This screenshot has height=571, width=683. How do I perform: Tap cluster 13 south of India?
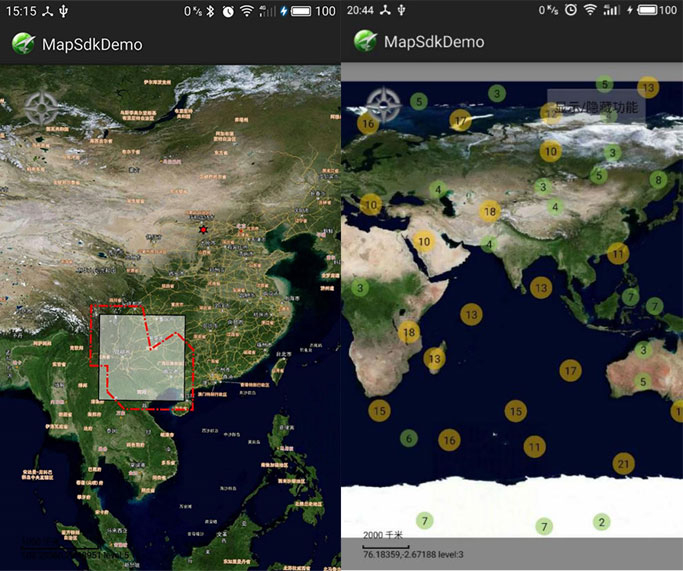[x=541, y=288]
